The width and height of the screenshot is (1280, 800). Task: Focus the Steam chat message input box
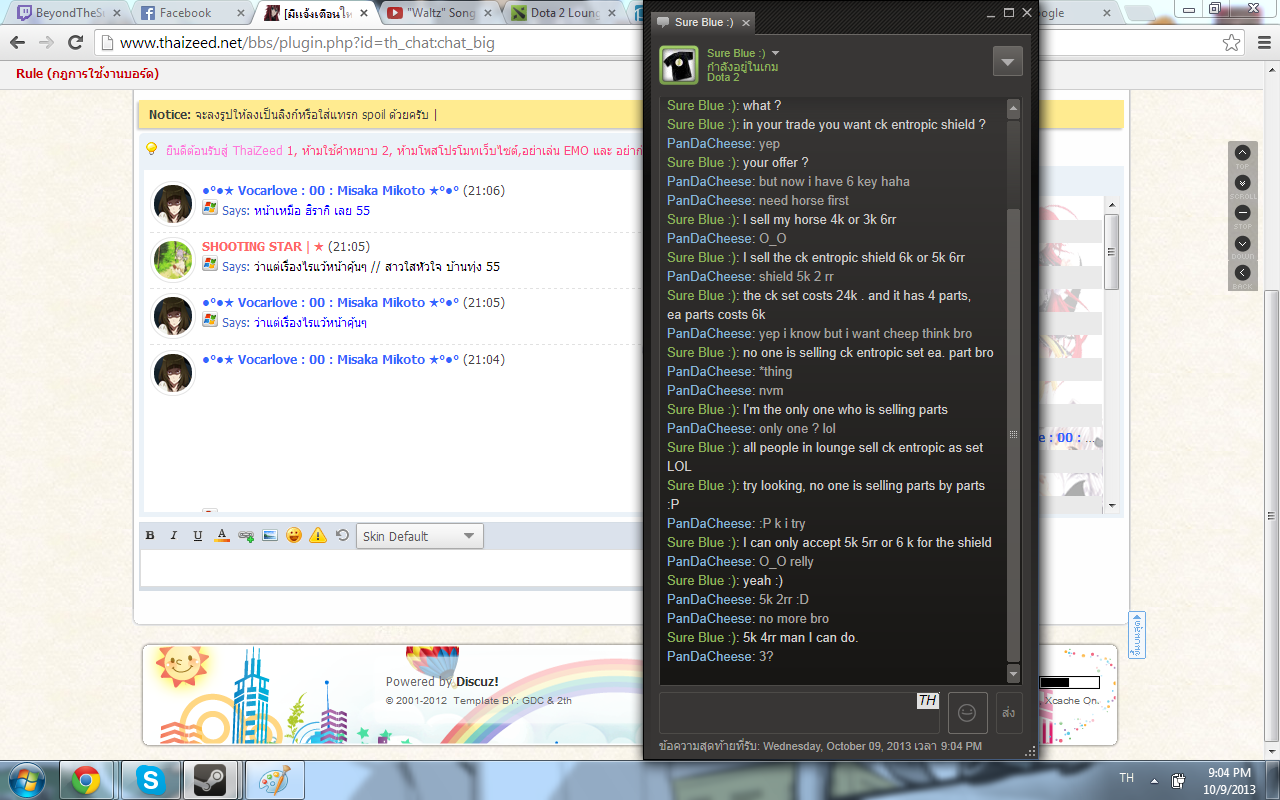point(799,712)
